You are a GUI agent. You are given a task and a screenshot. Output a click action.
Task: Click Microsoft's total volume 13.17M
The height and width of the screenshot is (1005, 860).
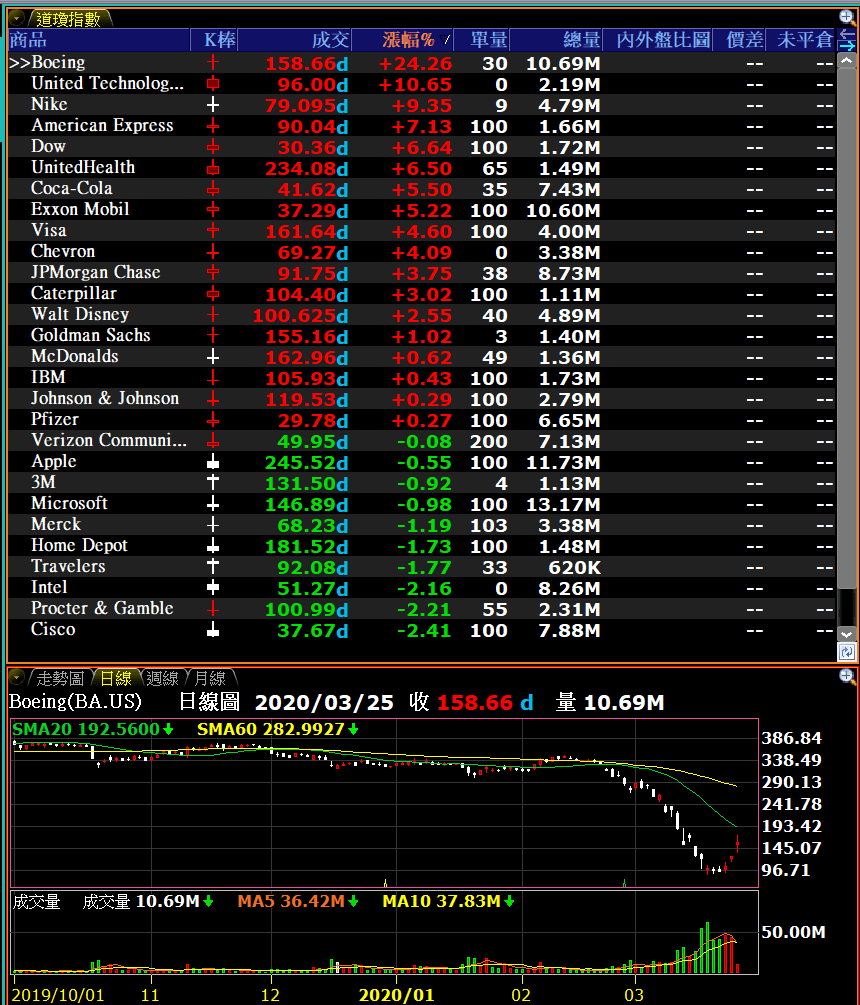point(563,504)
